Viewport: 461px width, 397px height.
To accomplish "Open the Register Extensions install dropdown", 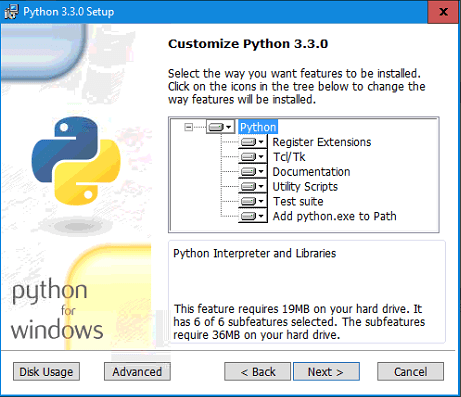I will [253, 142].
